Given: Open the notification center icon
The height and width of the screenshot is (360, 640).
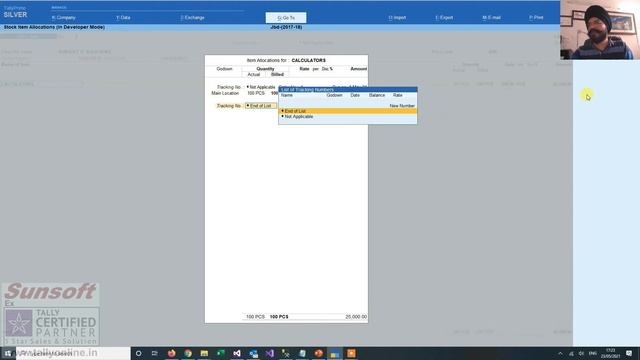Looking at the screenshot, I should click(629, 353).
